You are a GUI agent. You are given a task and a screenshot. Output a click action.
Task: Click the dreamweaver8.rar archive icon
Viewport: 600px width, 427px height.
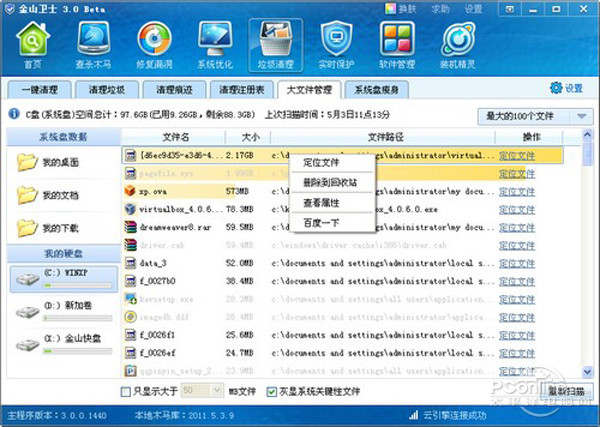130,227
